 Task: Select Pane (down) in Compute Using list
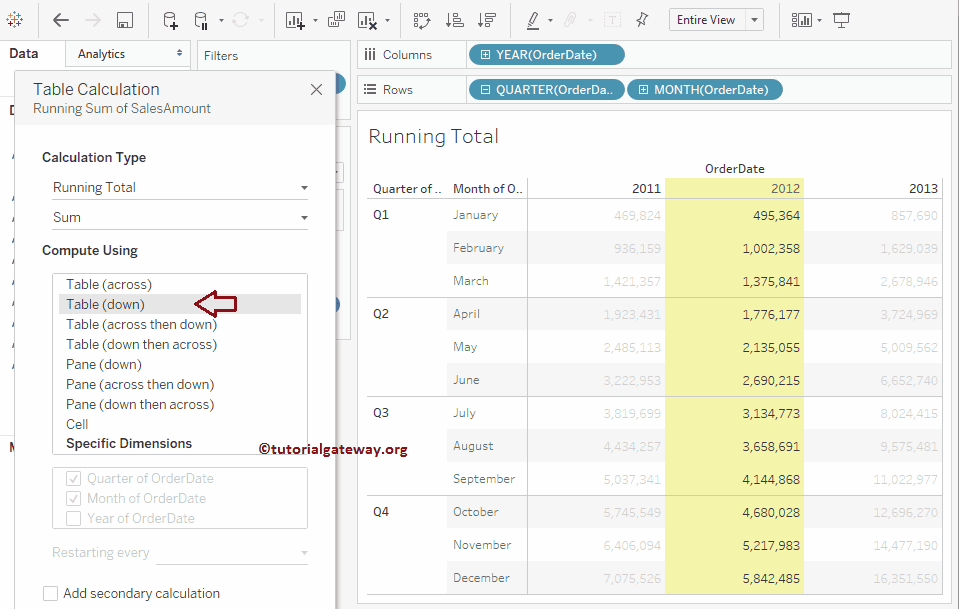(x=104, y=364)
